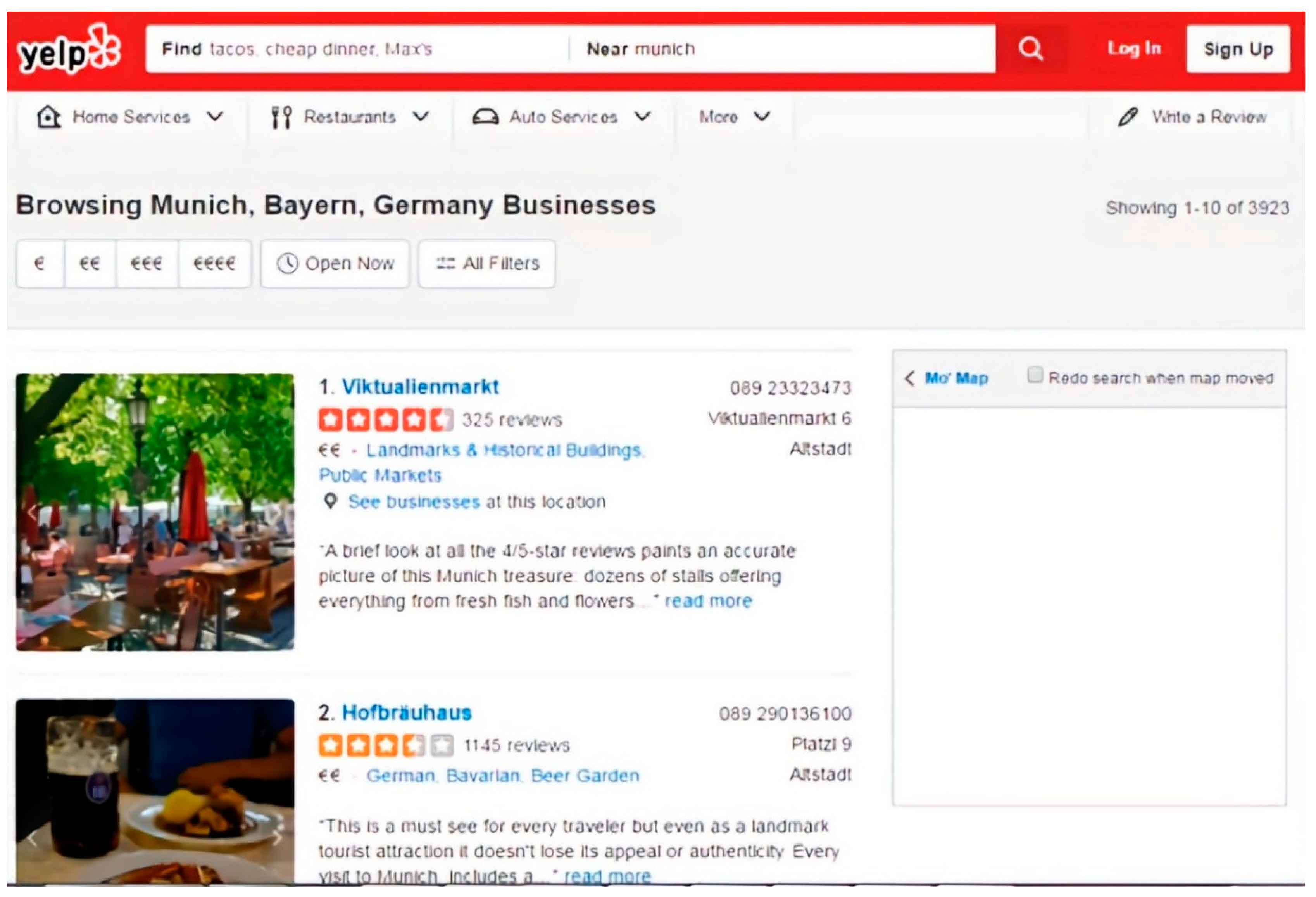The image size is (1316, 897).
Task: Click the empty map area
Action: [x=1089, y=605]
